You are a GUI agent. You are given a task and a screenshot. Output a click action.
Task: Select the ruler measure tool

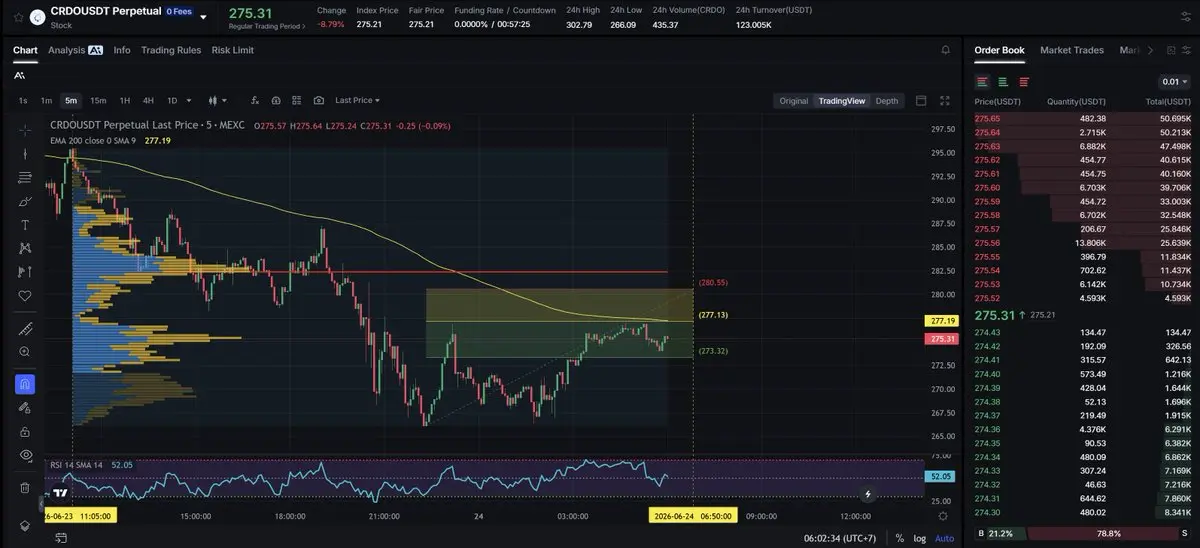pyautogui.click(x=25, y=328)
